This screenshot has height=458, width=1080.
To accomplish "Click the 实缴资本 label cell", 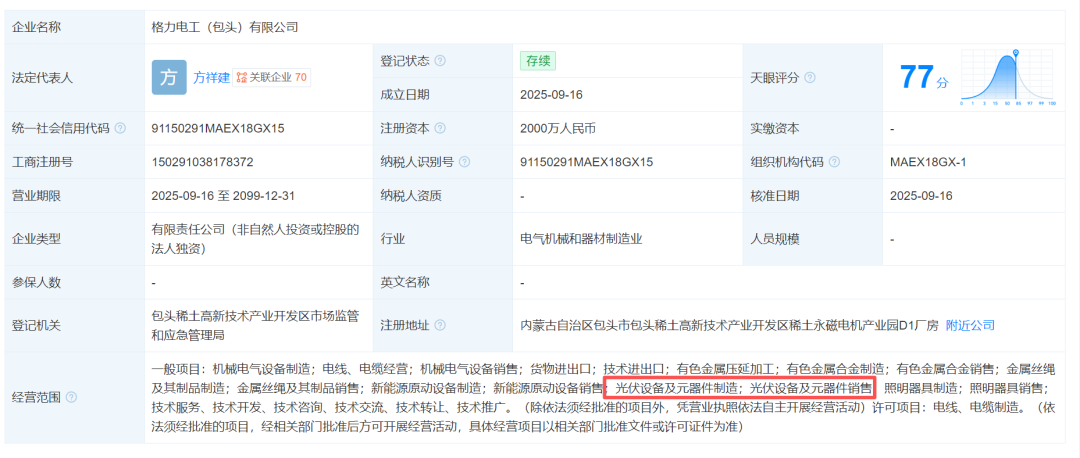I will (x=812, y=128).
